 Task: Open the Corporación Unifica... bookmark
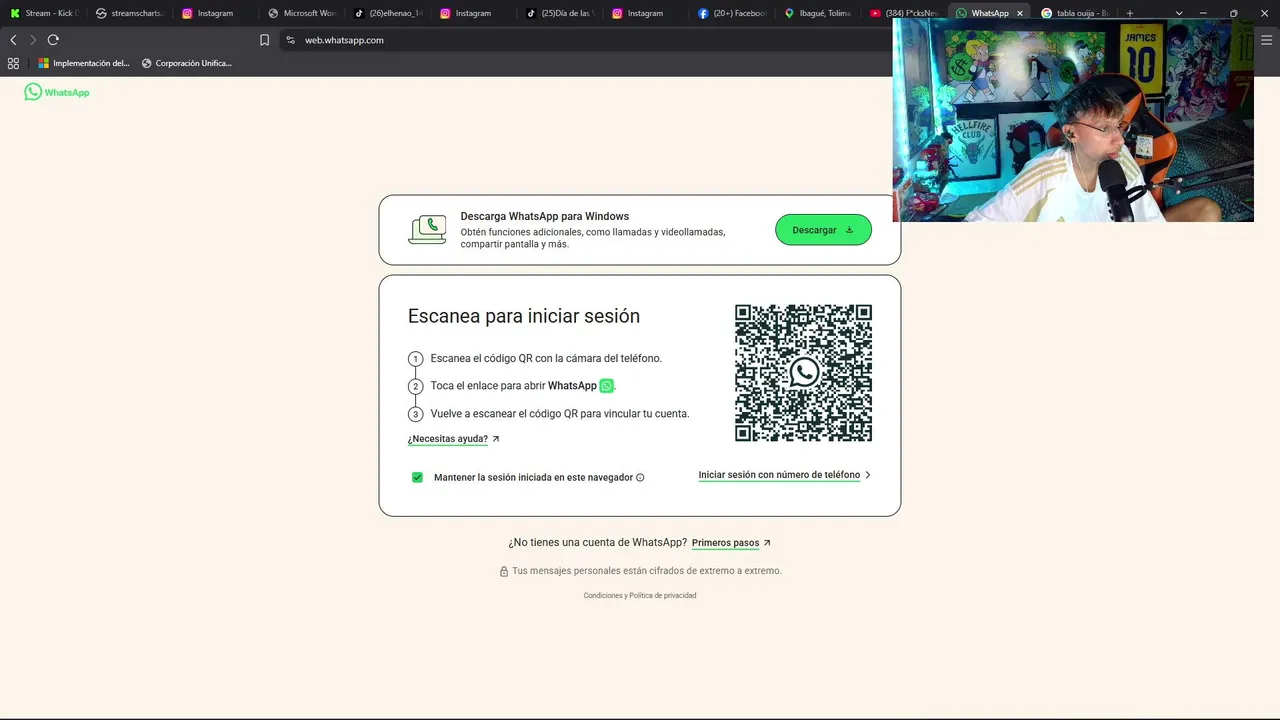click(187, 63)
